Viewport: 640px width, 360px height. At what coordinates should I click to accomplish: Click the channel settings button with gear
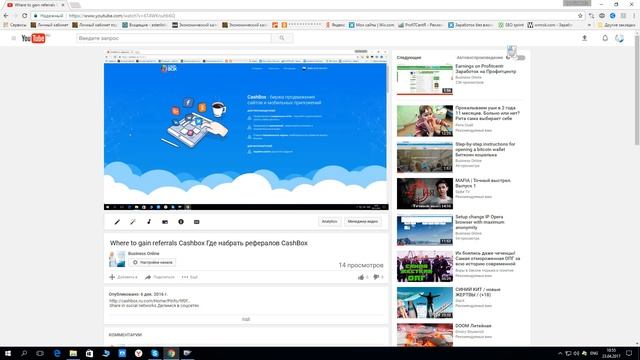tap(152, 262)
